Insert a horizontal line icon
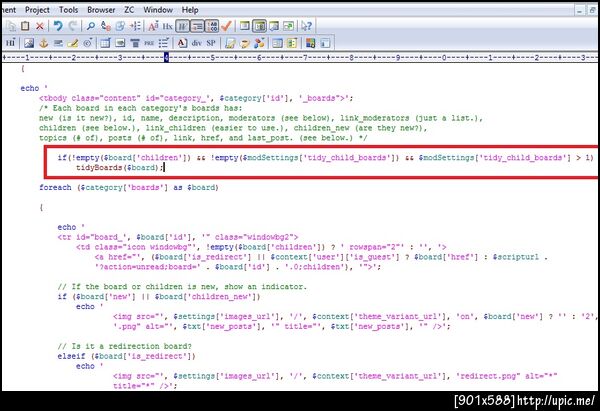The width and height of the screenshot is (600, 411). tap(58, 43)
